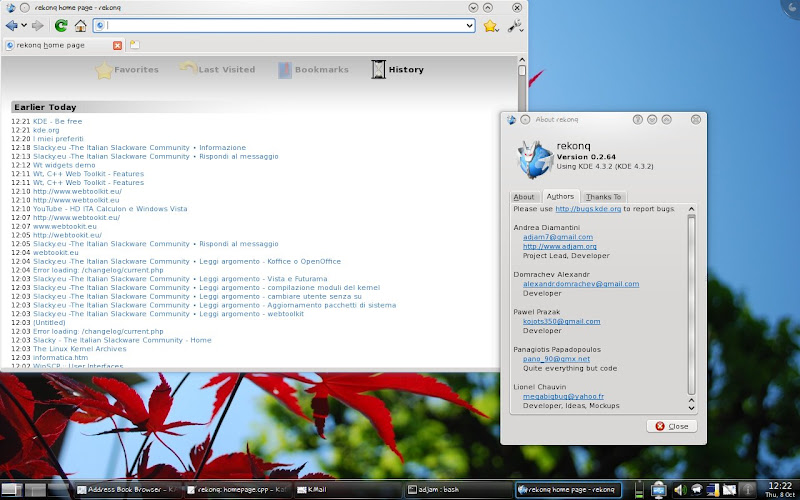Image resolution: width=800 pixels, height=500 pixels.
Task: Go forward with the grey forward arrow
Action: pos(37,26)
